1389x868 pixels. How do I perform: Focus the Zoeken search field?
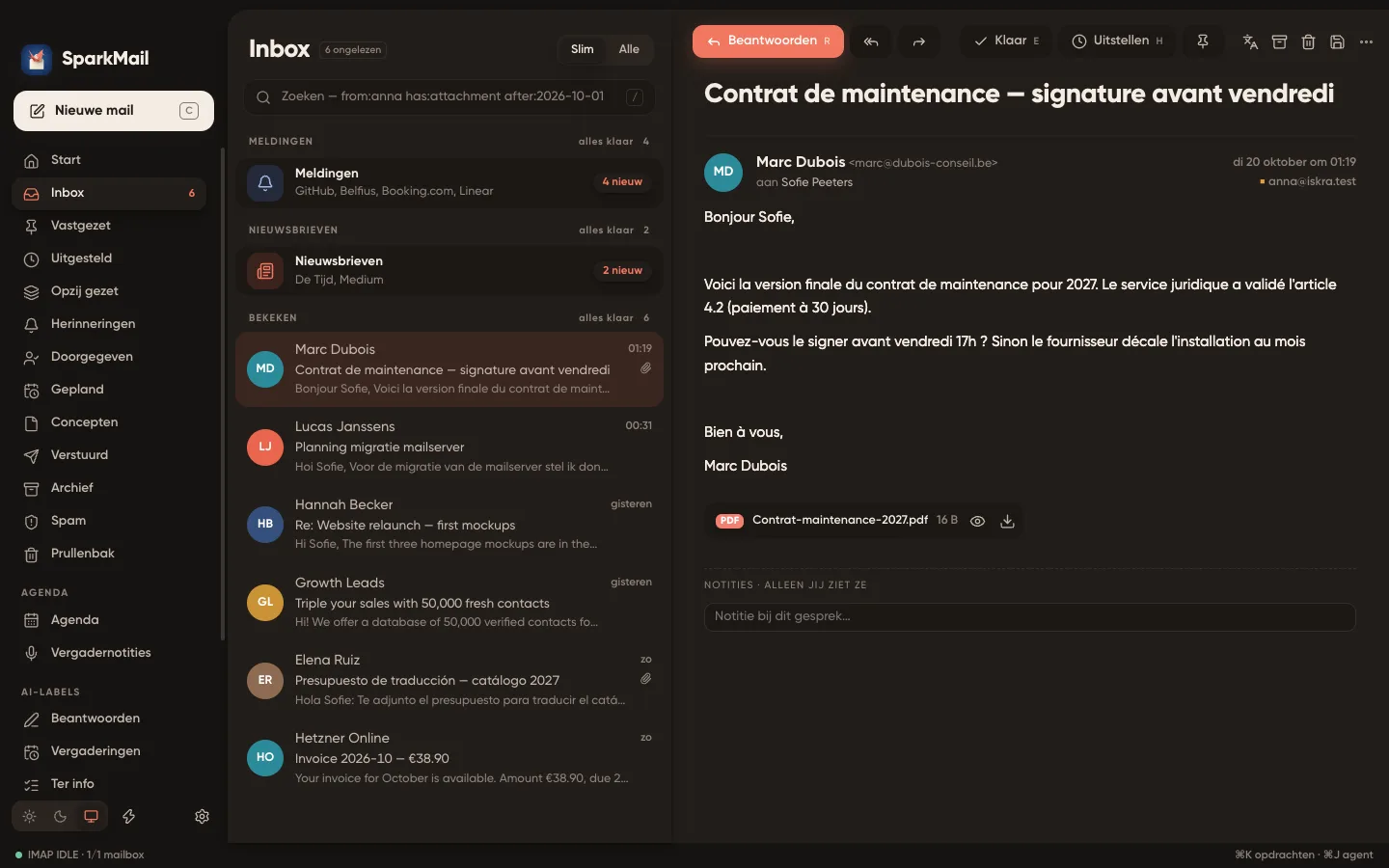(x=449, y=96)
